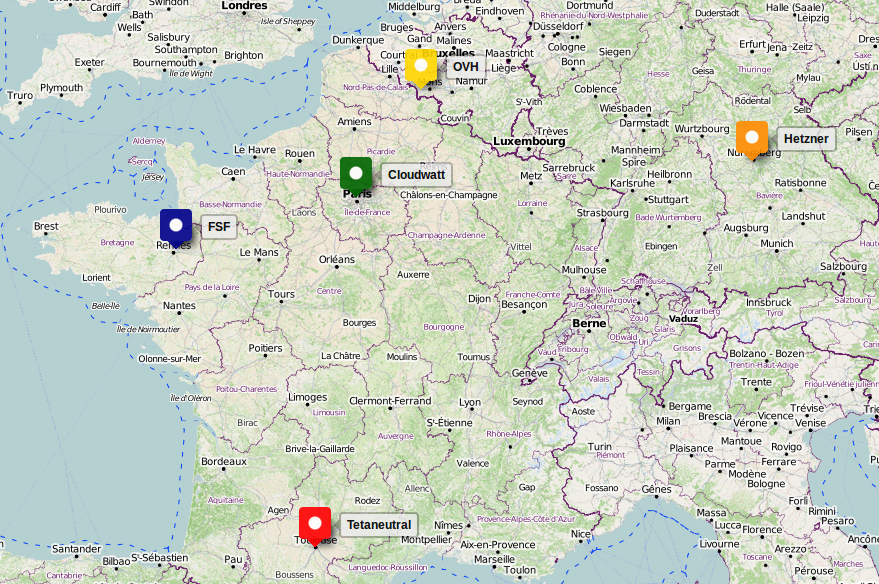Click the Florence city label
The height and width of the screenshot is (584, 879).
click(762, 529)
